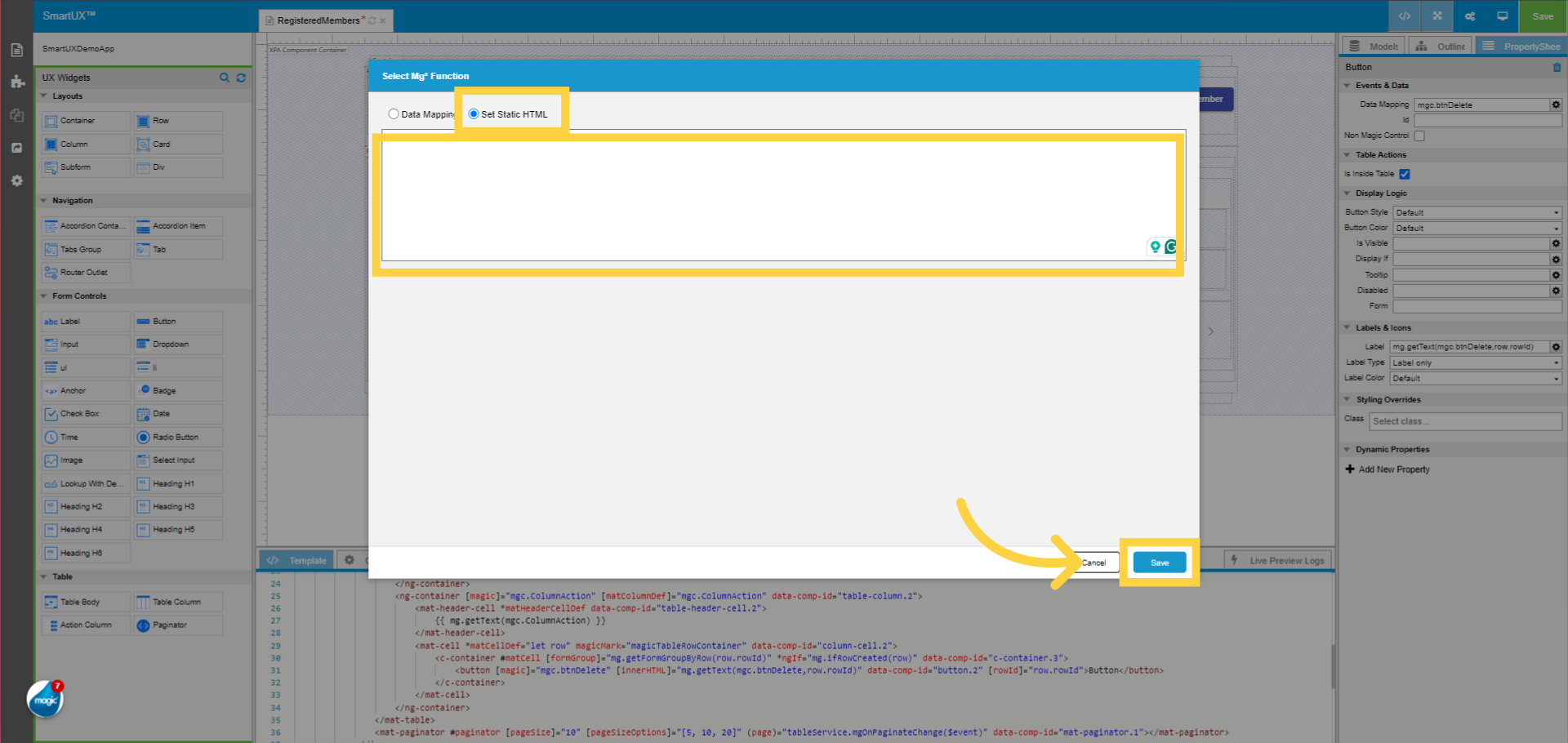Open the Label Type dropdown
Screen dimensions: 1568x743
(1476, 363)
